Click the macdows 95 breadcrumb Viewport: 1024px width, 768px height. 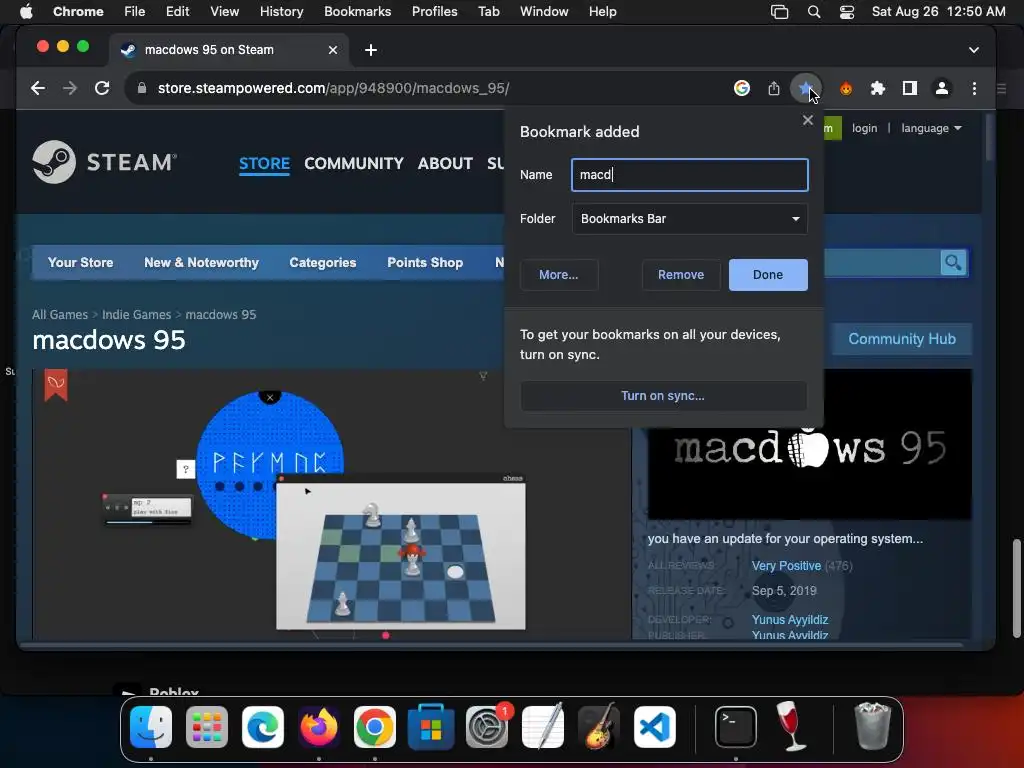pyautogui.click(x=221, y=315)
